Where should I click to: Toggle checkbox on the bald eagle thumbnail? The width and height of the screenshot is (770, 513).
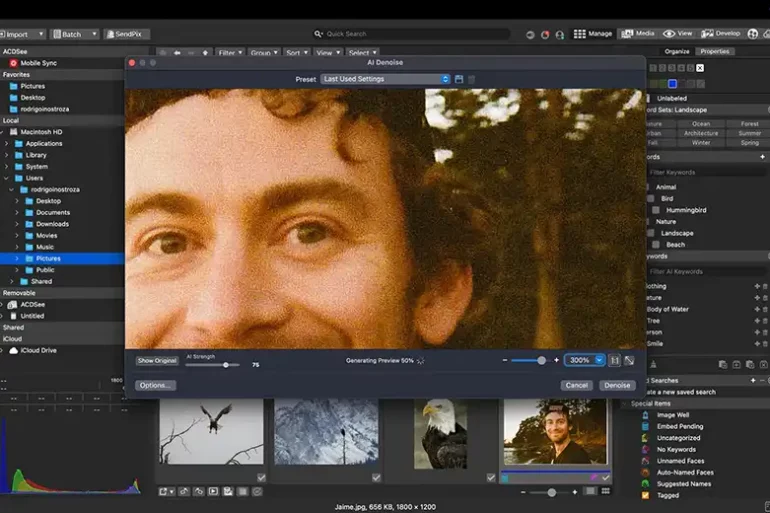[x=491, y=477]
